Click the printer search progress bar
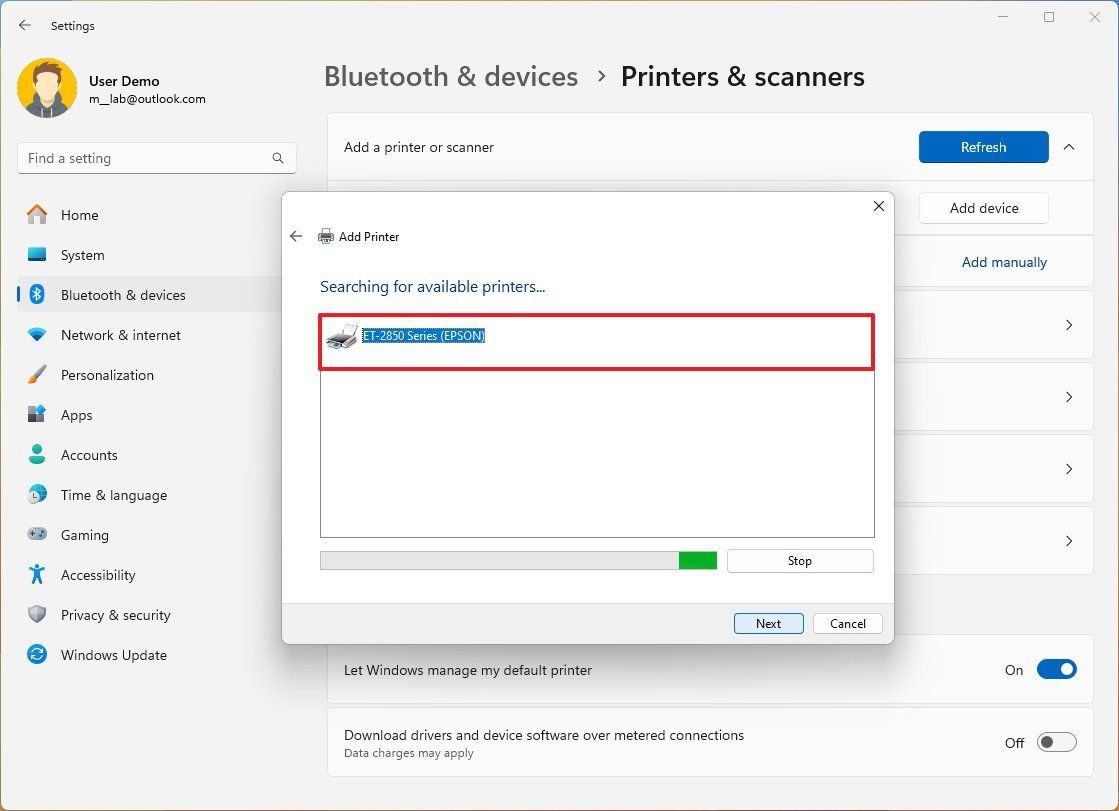 (x=518, y=560)
